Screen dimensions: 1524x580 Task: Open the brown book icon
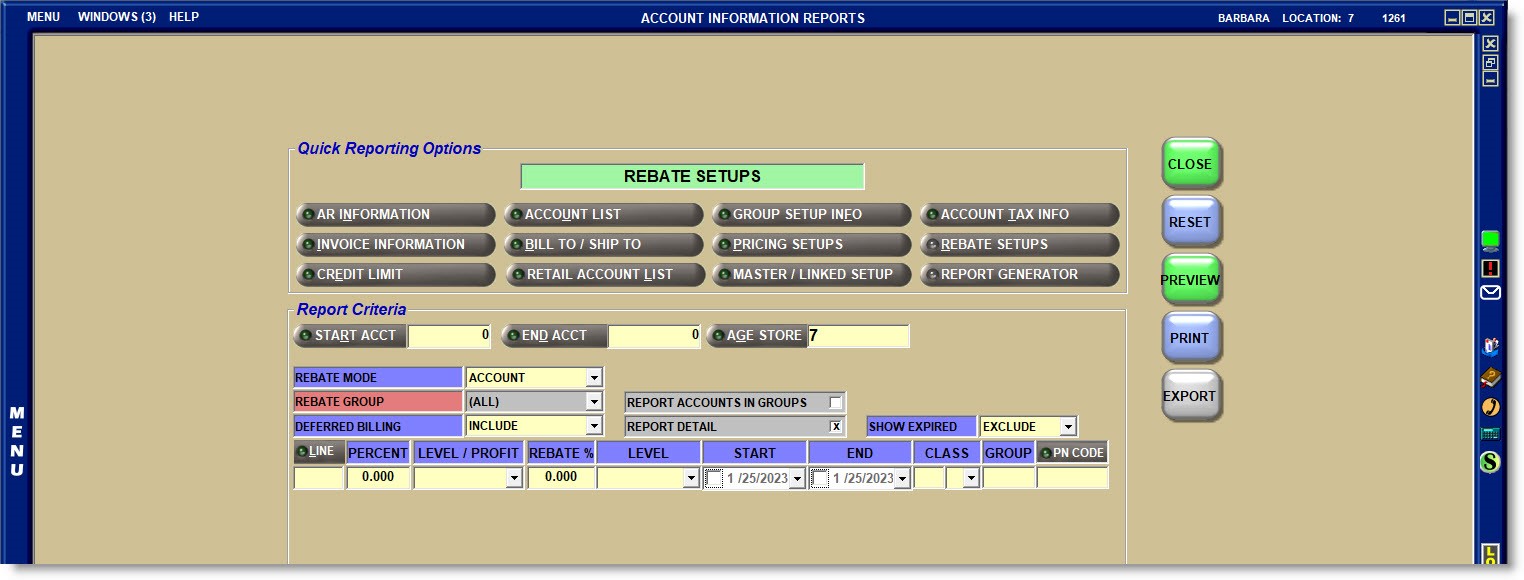pyautogui.click(x=1490, y=377)
